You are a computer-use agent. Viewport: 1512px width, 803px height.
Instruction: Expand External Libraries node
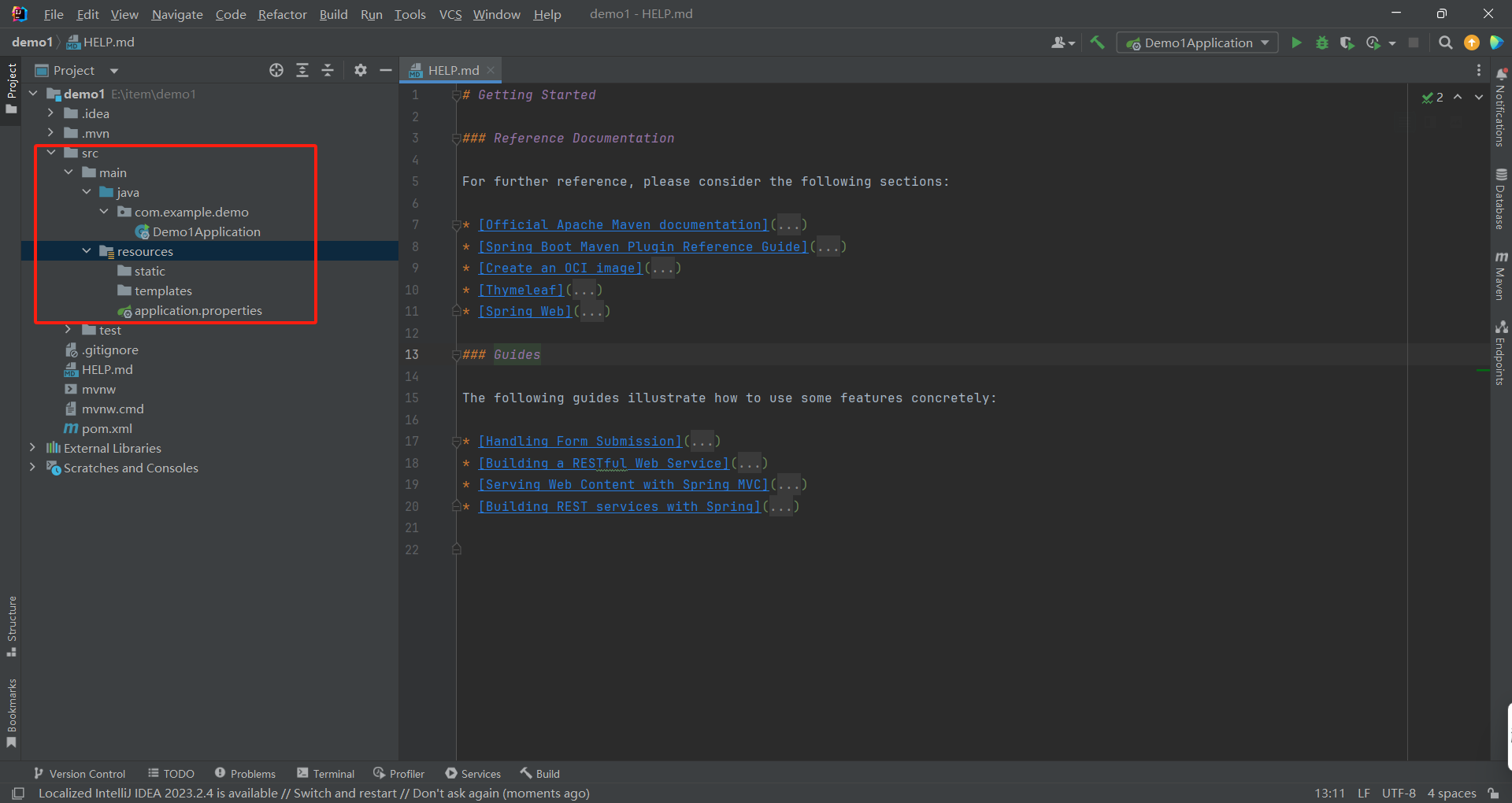pos(32,448)
